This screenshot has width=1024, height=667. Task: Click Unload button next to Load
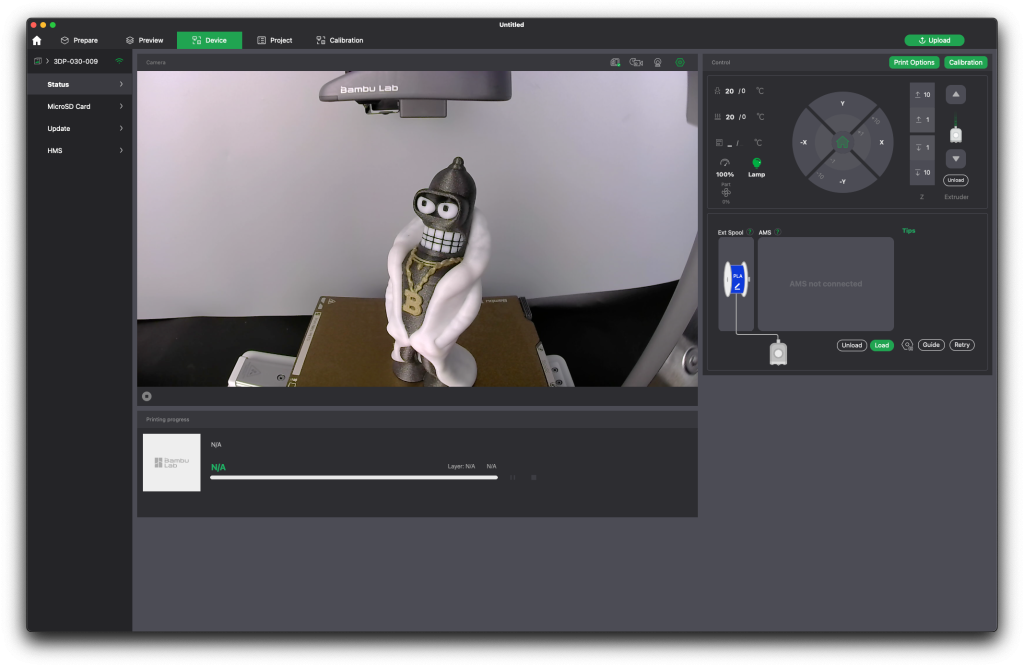852,346
